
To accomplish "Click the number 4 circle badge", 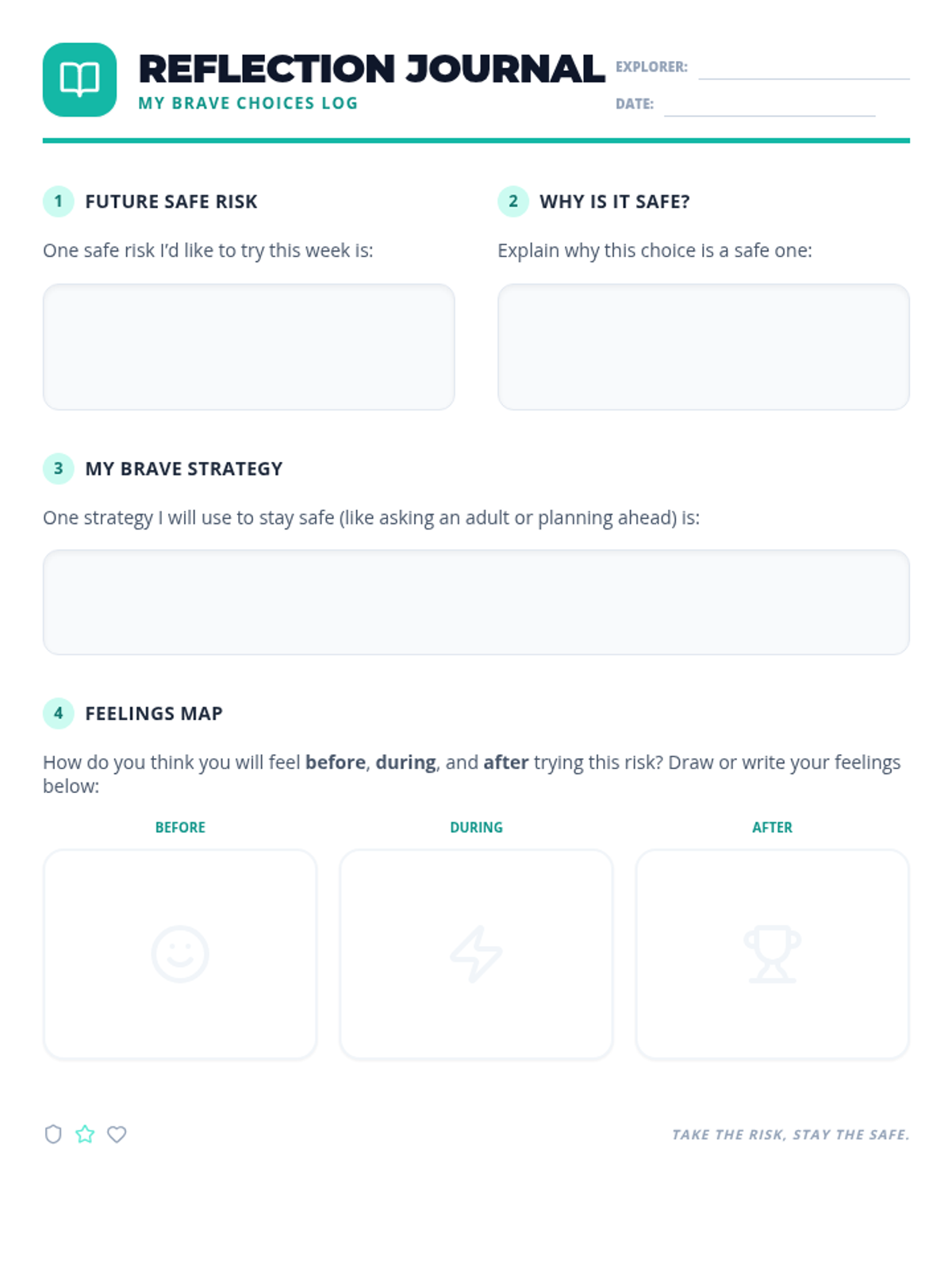I will 58,713.
